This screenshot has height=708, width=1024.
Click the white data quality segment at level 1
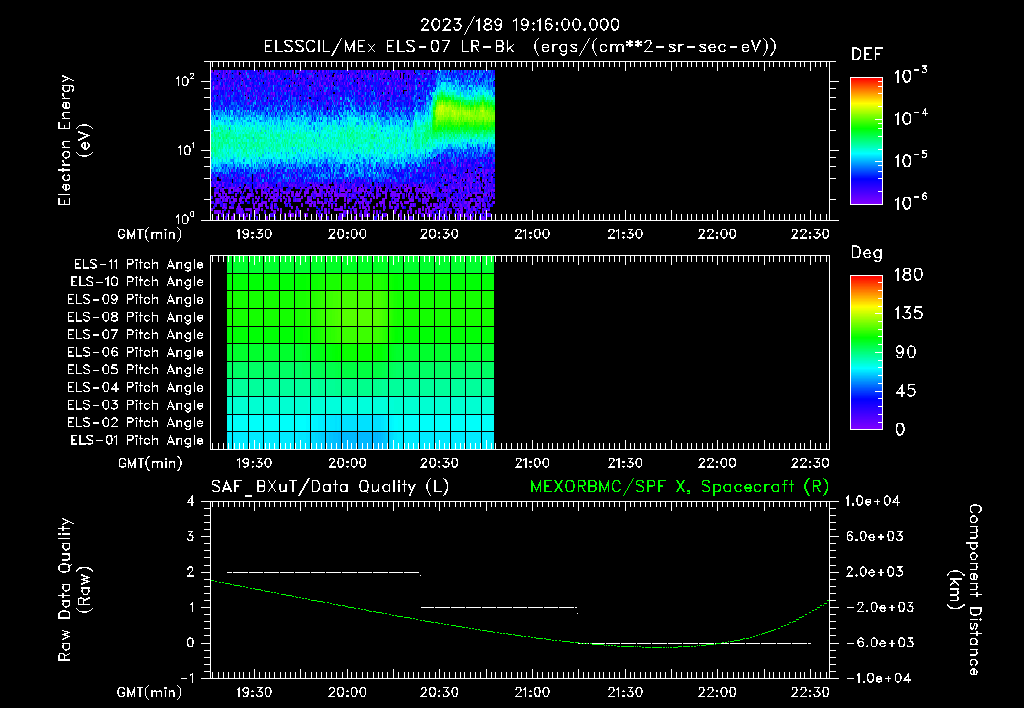[x=499, y=607]
